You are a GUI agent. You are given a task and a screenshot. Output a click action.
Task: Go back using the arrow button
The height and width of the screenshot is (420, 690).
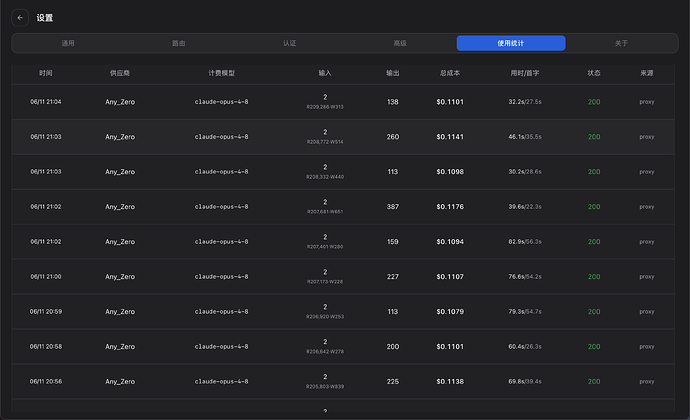(20, 18)
